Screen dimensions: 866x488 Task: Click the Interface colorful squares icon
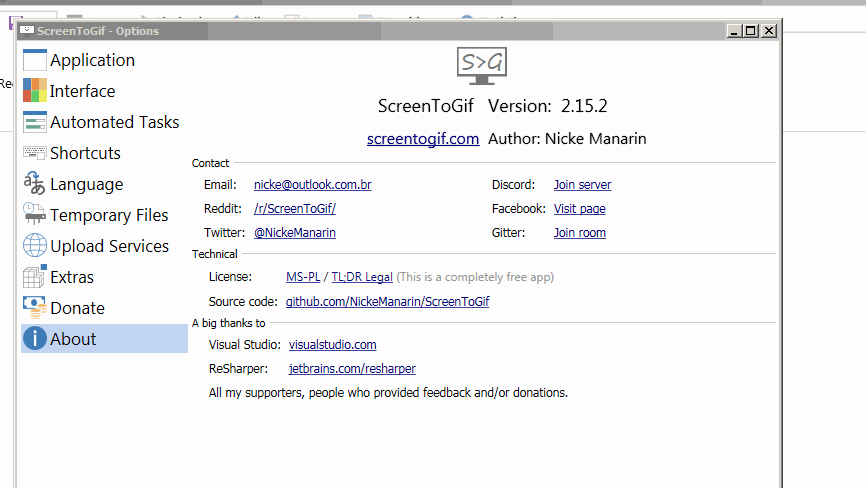click(x=35, y=91)
